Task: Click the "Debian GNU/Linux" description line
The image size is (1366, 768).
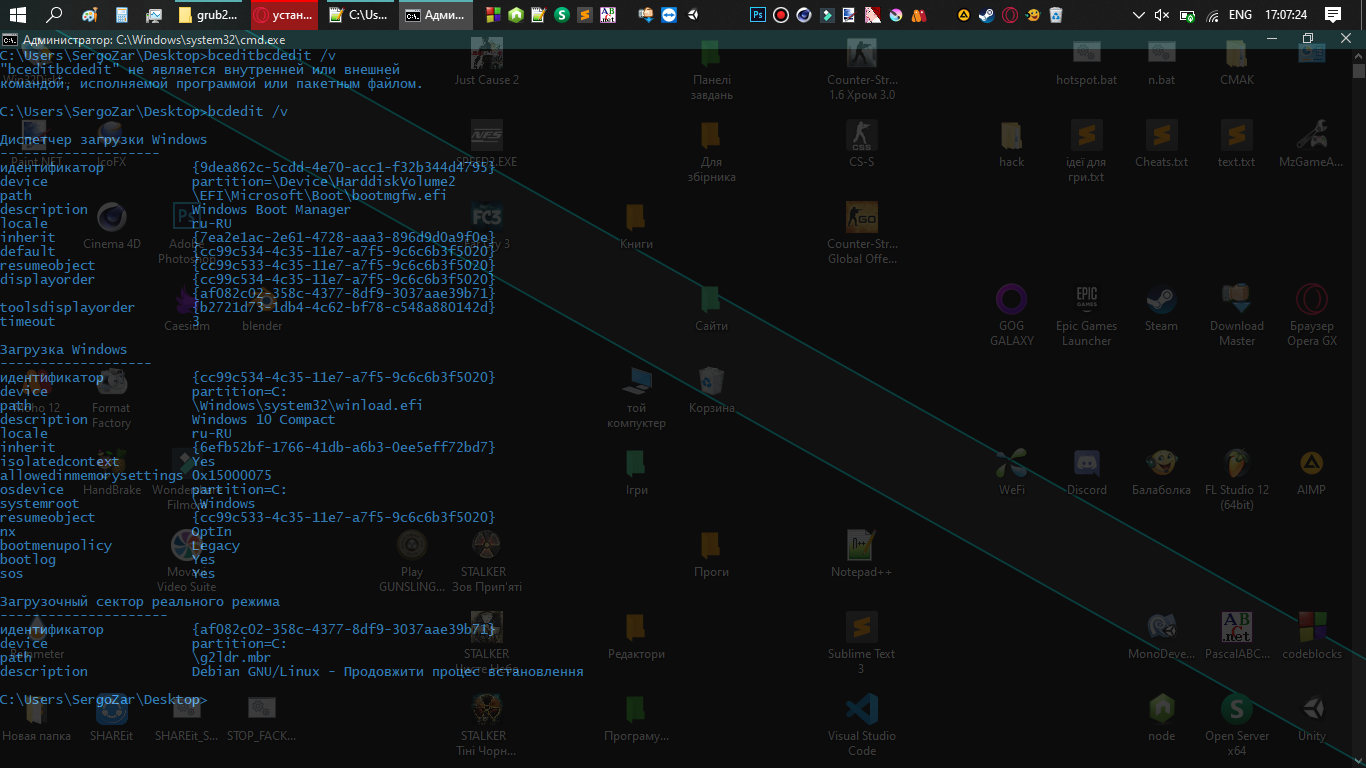Action: [387, 672]
